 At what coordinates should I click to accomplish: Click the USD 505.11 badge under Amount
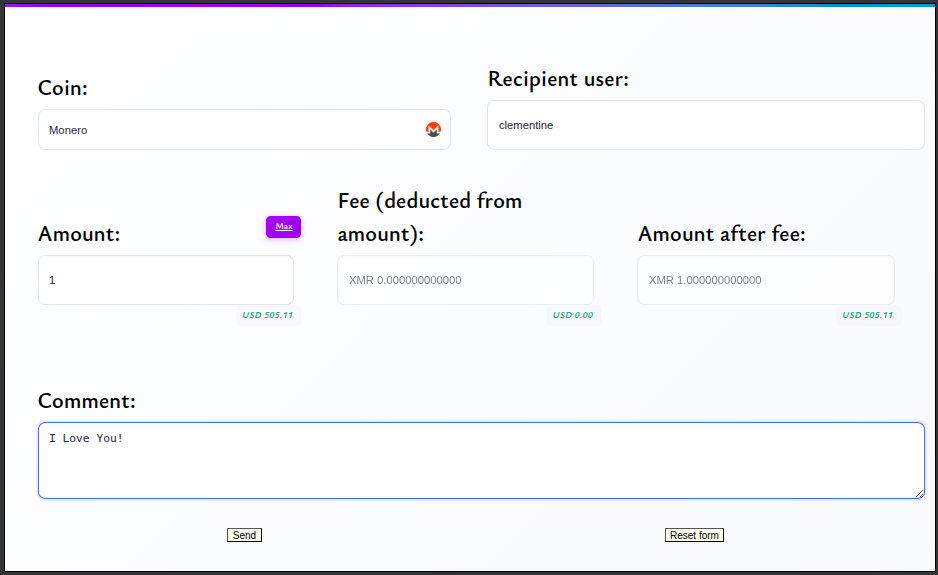click(x=267, y=315)
